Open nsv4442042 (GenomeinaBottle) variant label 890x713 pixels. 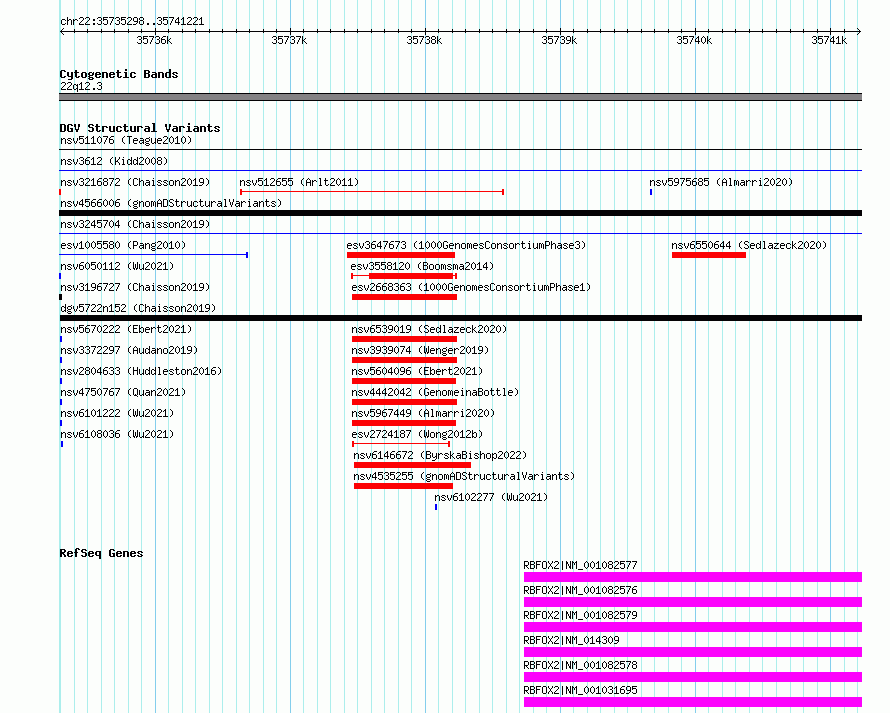click(x=435, y=392)
